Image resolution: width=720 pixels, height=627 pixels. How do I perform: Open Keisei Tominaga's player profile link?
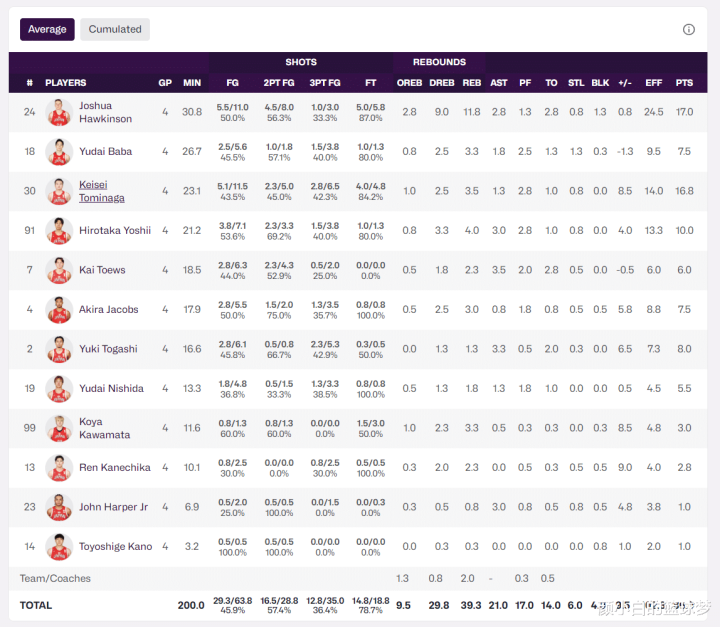coord(101,191)
